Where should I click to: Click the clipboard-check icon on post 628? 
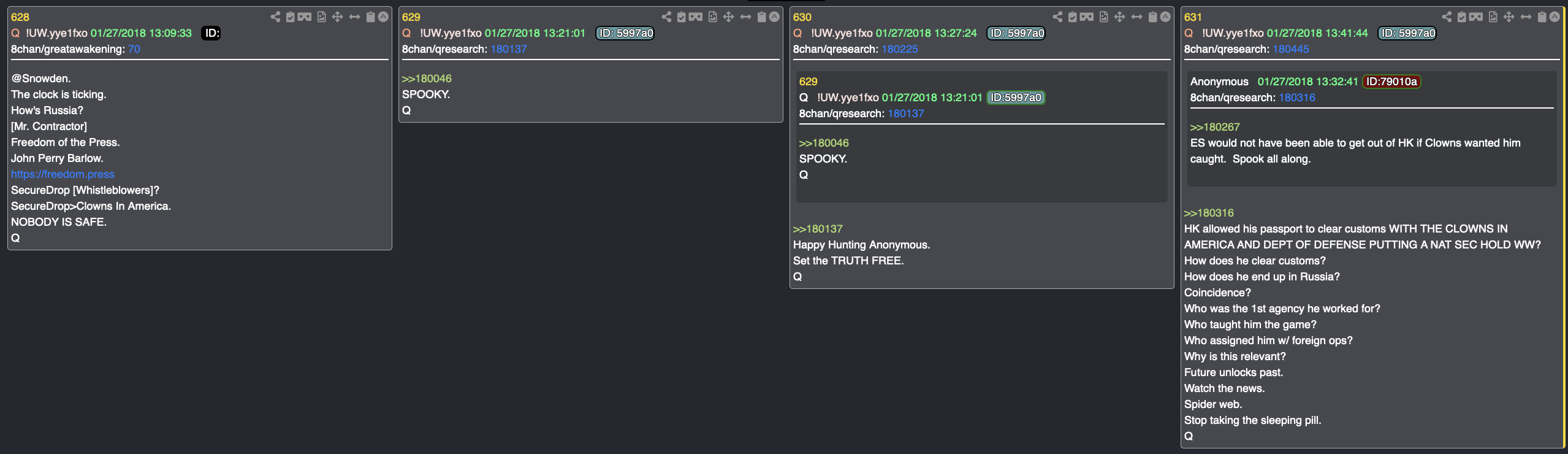pyautogui.click(x=291, y=17)
